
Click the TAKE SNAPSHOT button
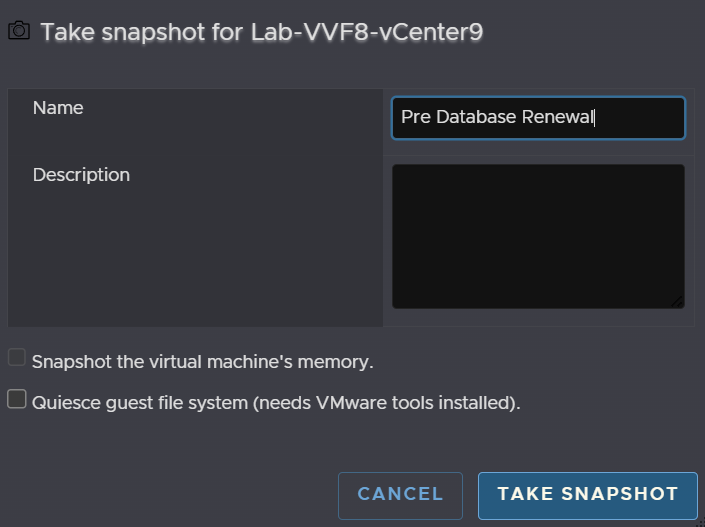click(x=588, y=495)
